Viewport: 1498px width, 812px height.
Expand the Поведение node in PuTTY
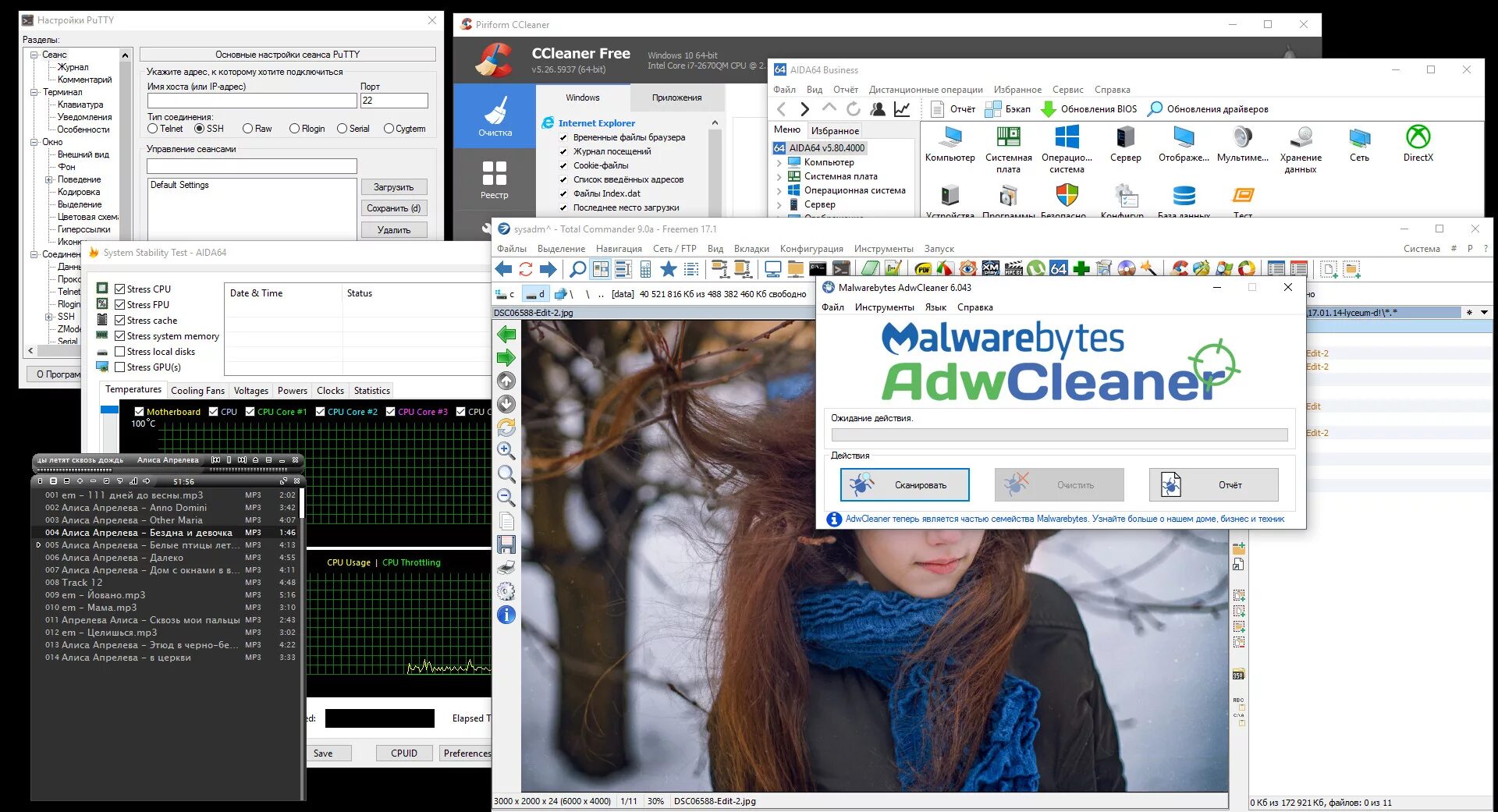[49, 179]
